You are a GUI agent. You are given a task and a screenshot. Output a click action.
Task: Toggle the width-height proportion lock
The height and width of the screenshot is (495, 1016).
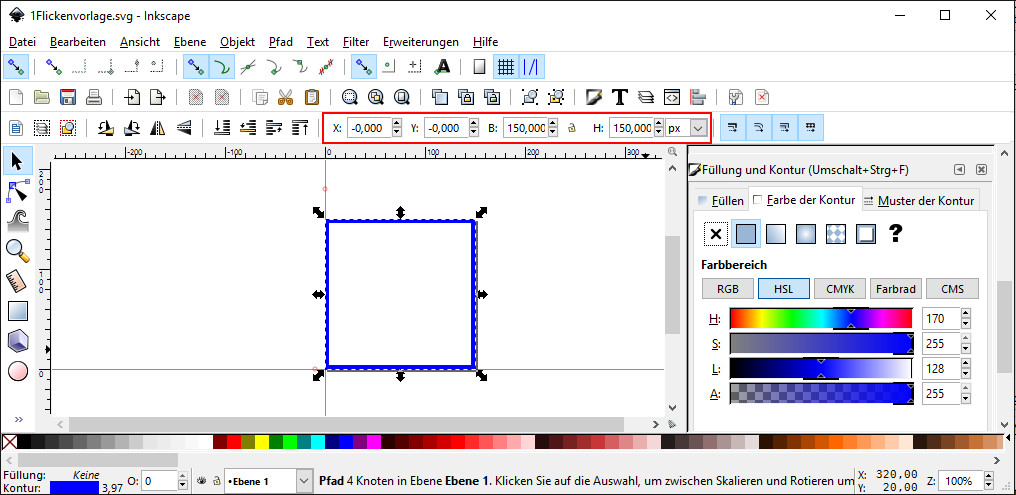571,128
